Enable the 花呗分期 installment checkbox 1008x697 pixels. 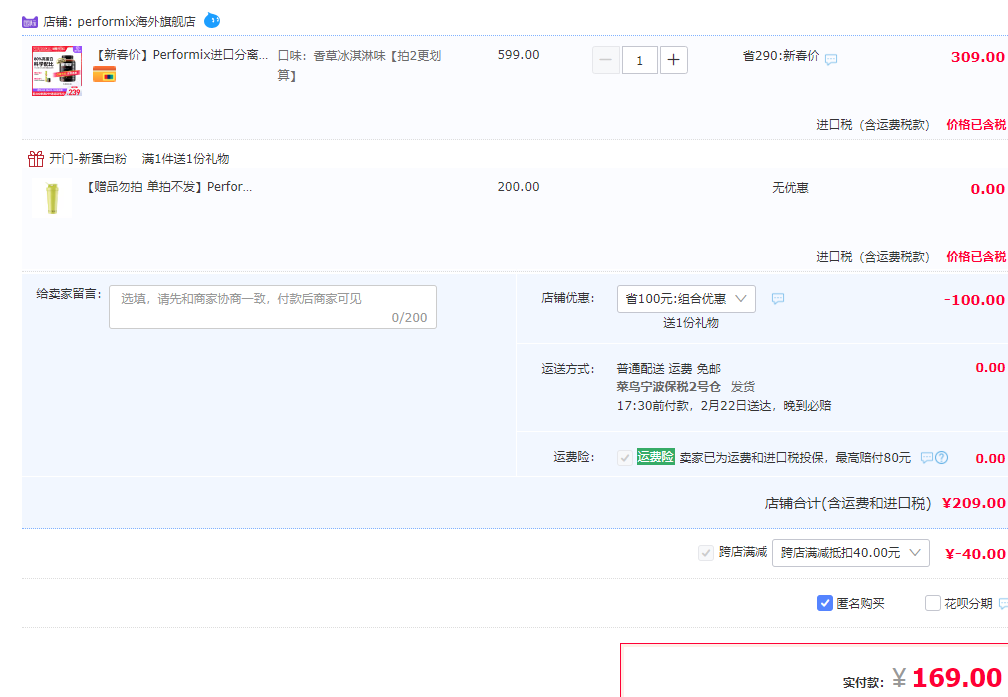pos(933,603)
